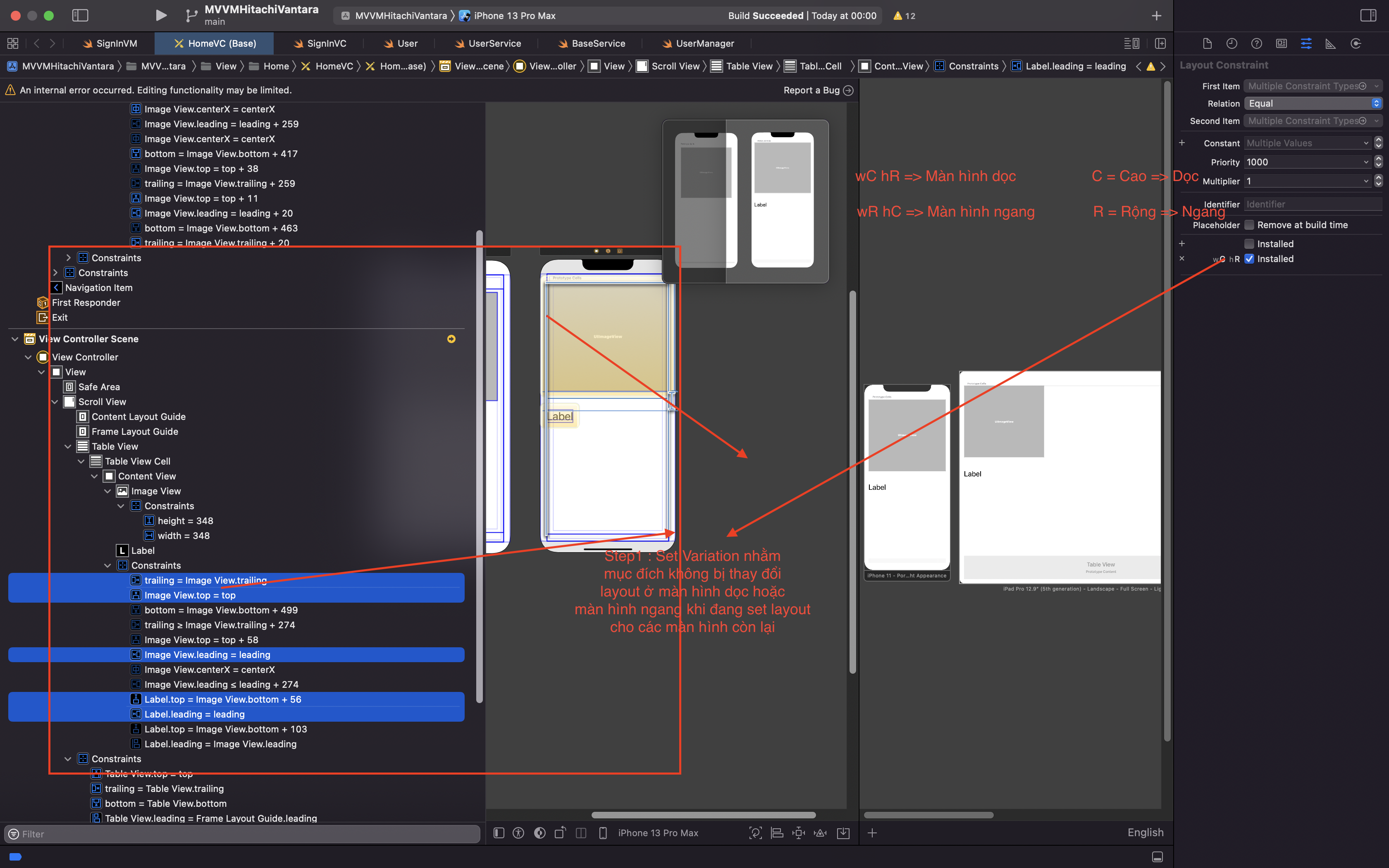Open the History inspector clock icon
Image resolution: width=1389 pixels, height=868 pixels.
(1232, 44)
